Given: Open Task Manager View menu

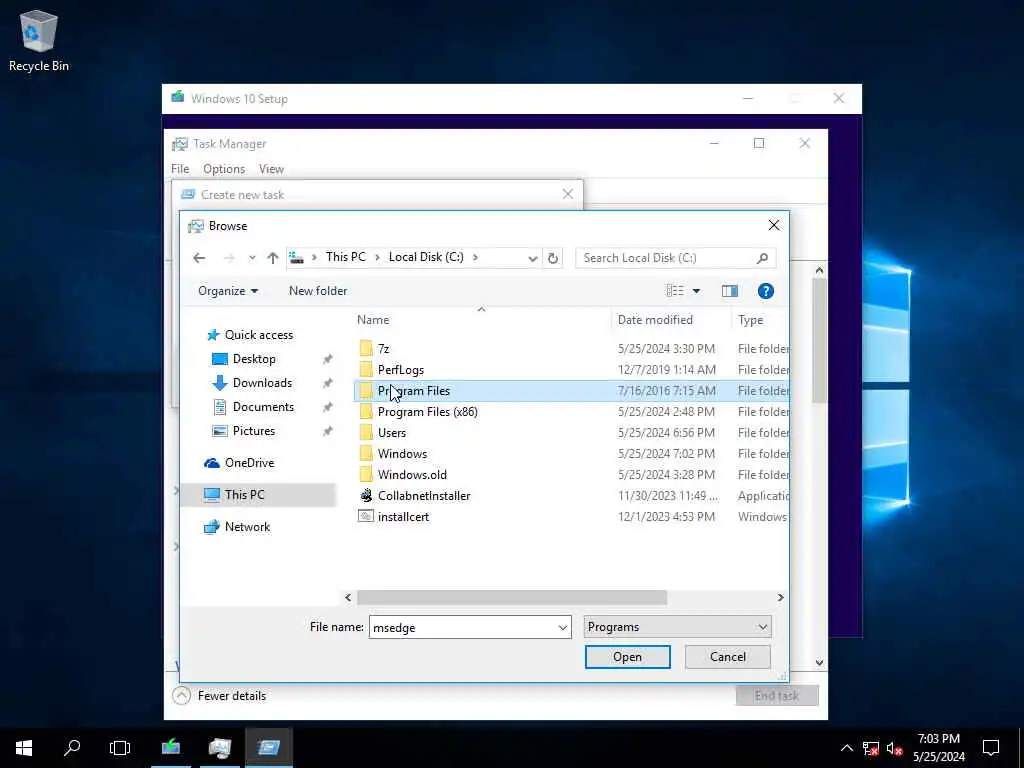Looking at the screenshot, I should (271, 169).
